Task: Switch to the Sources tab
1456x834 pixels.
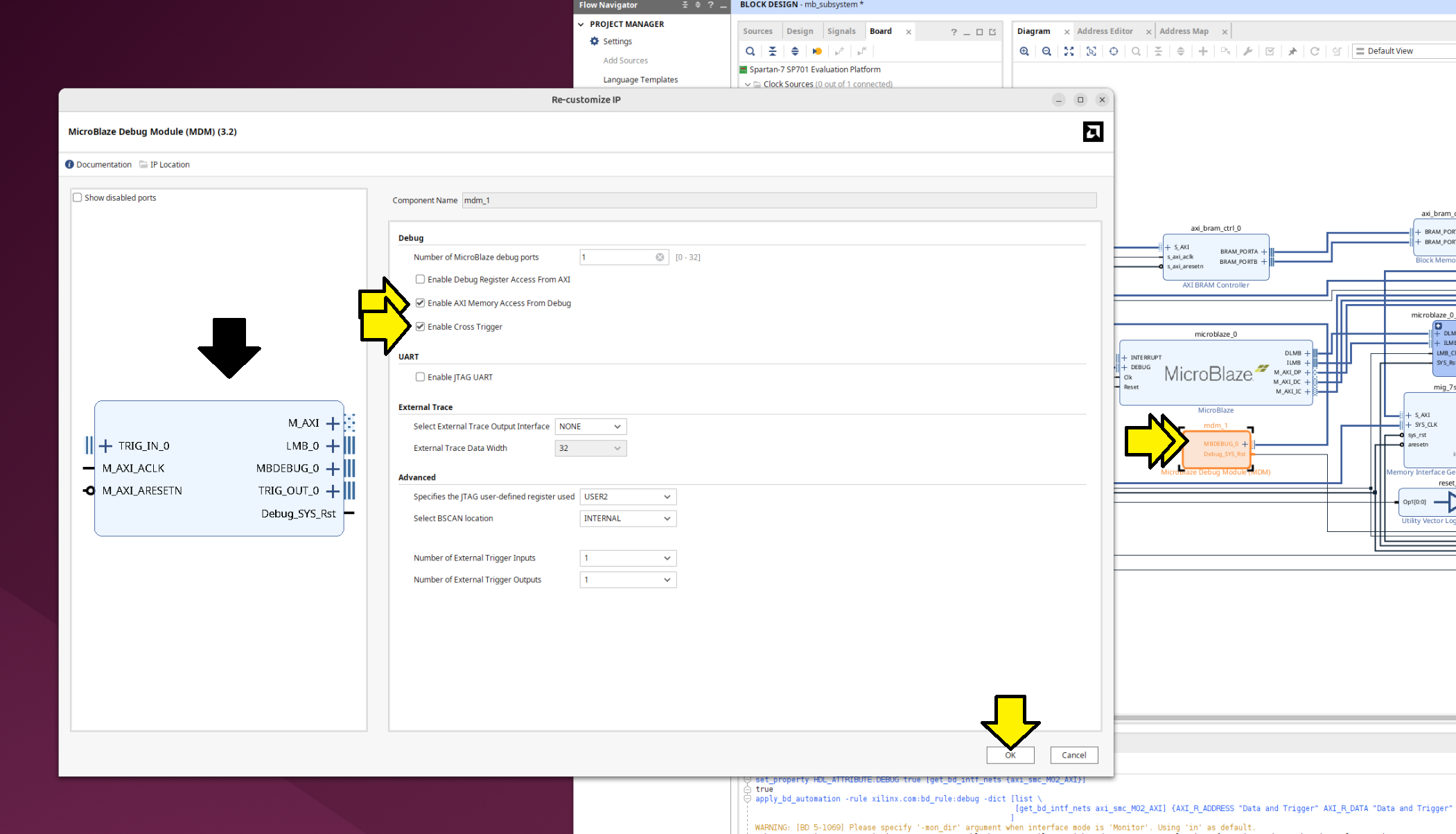Action: point(757,31)
